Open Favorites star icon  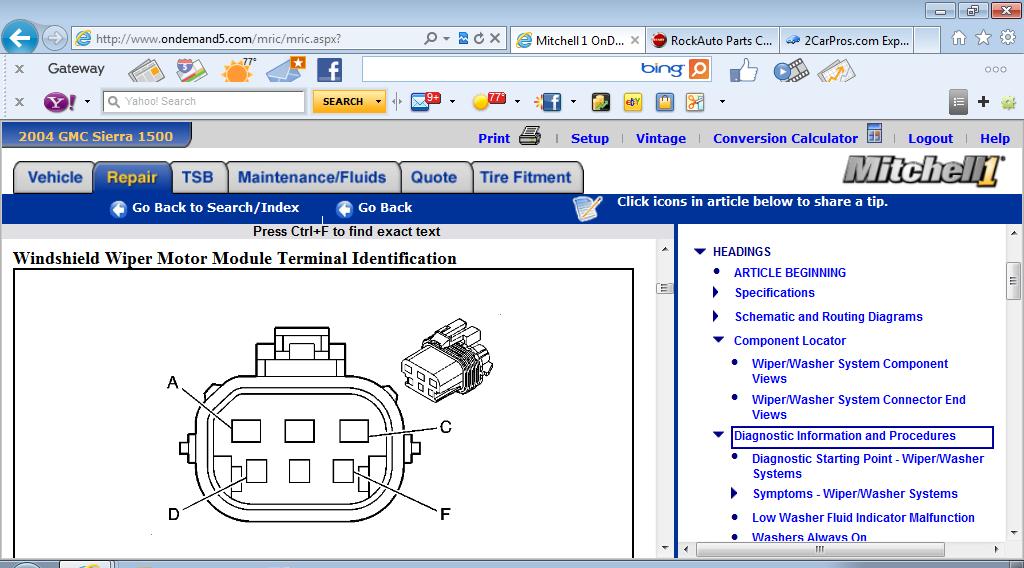pyautogui.click(x=983, y=38)
